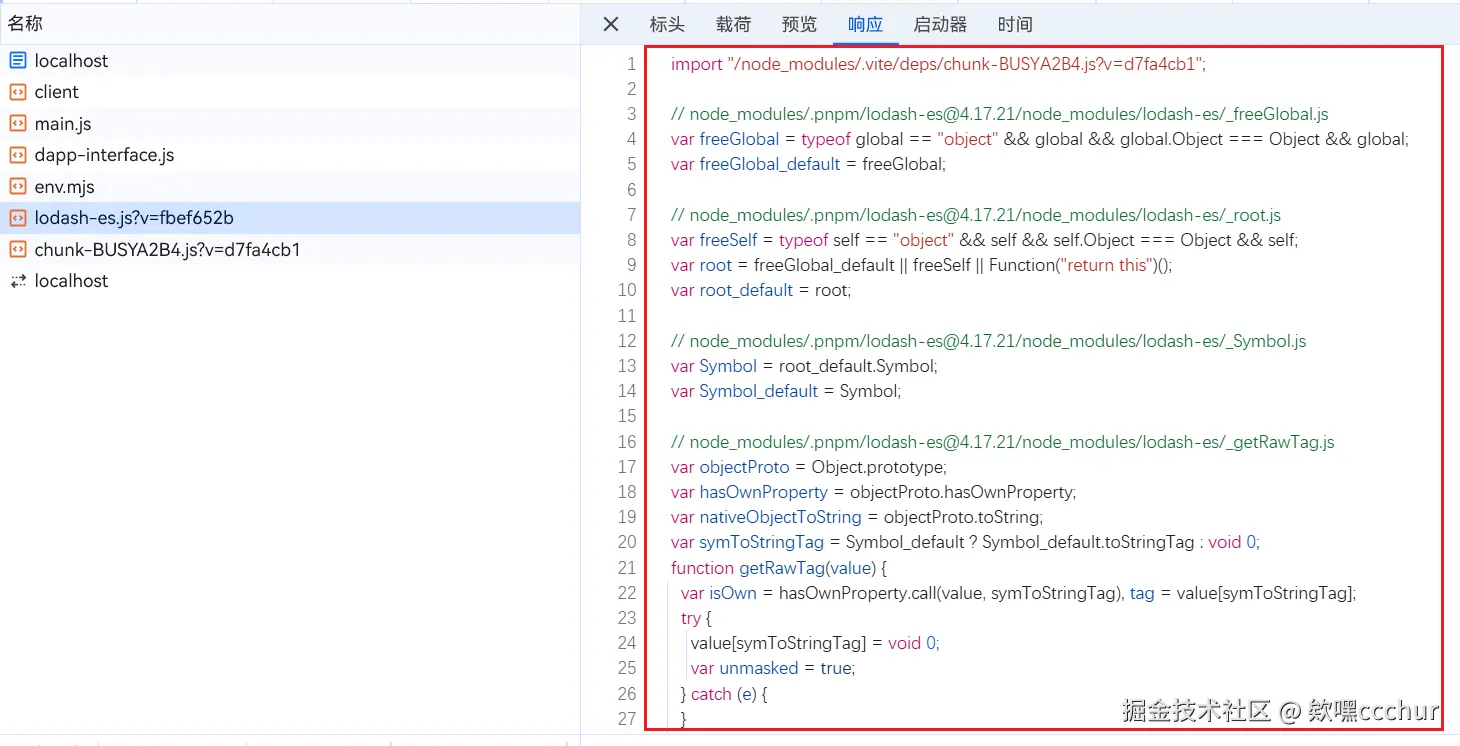This screenshot has width=1460, height=746.
Task: Select the client request row
Action: (x=290, y=92)
